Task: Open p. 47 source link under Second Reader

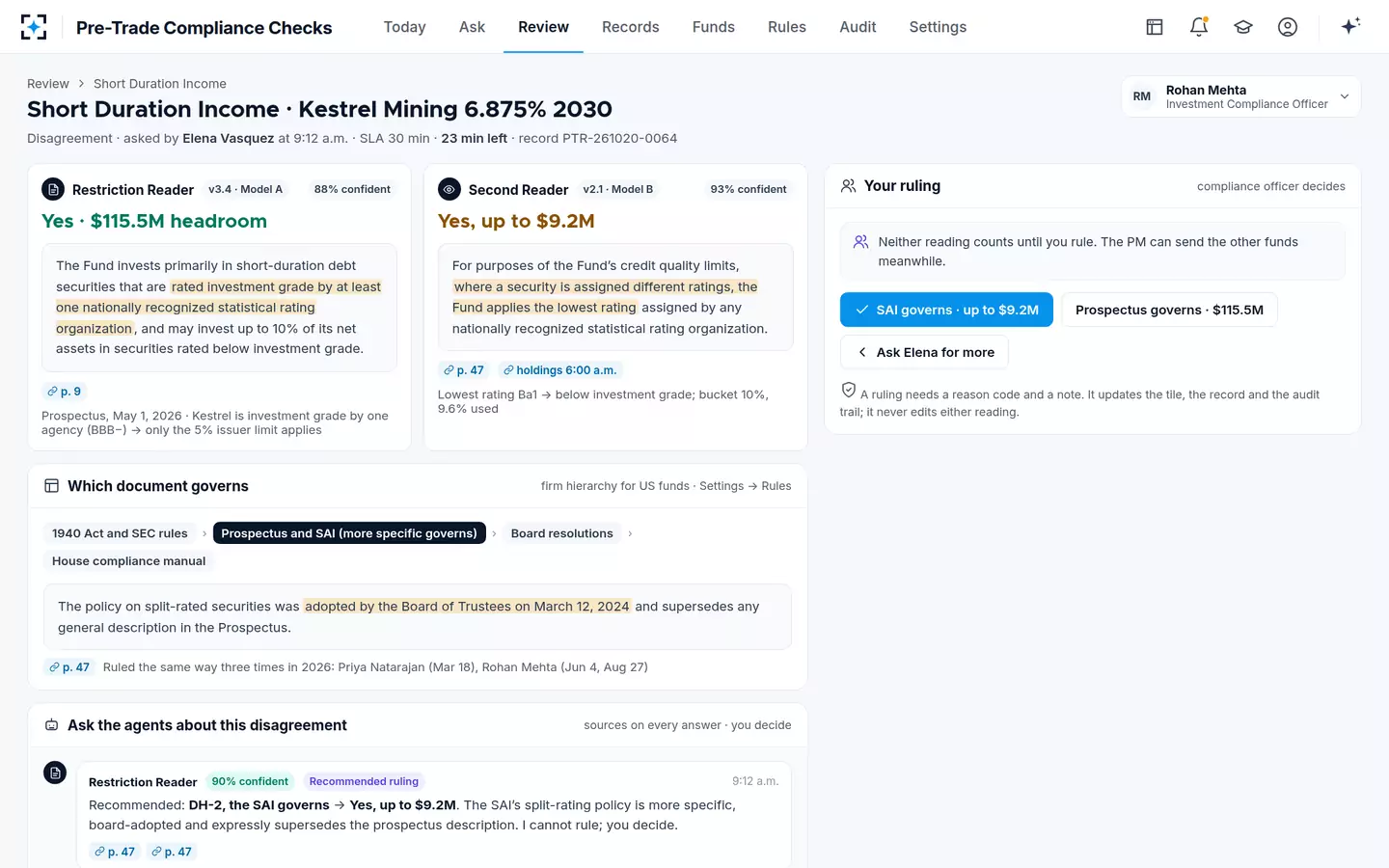Action: coord(464,370)
